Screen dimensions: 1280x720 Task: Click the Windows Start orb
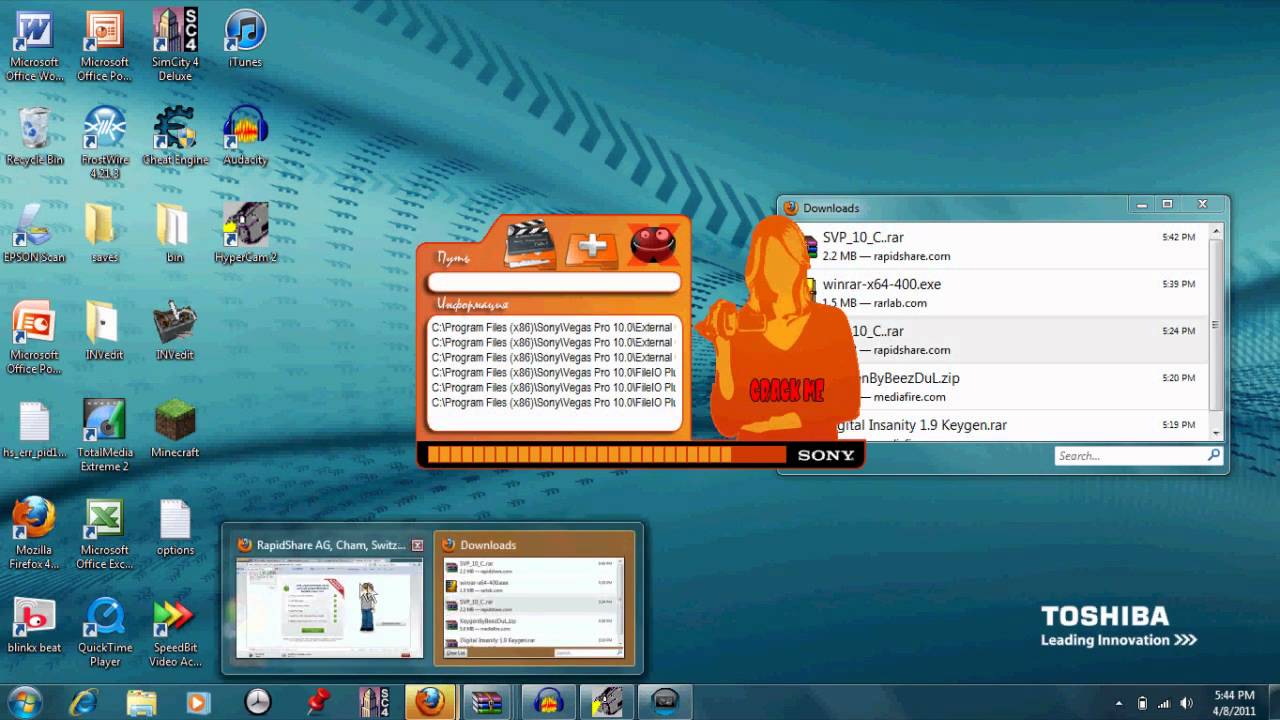point(24,702)
